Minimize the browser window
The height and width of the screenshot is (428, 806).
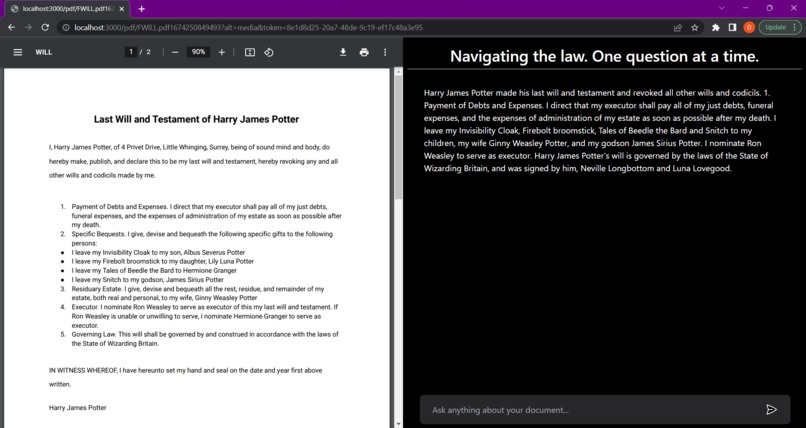point(745,8)
